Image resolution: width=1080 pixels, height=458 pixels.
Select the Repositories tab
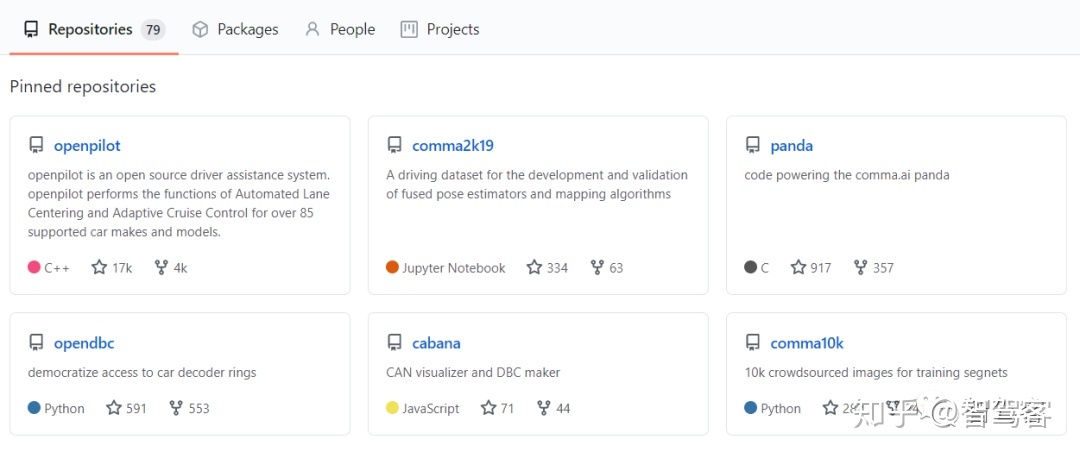tap(94, 30)
